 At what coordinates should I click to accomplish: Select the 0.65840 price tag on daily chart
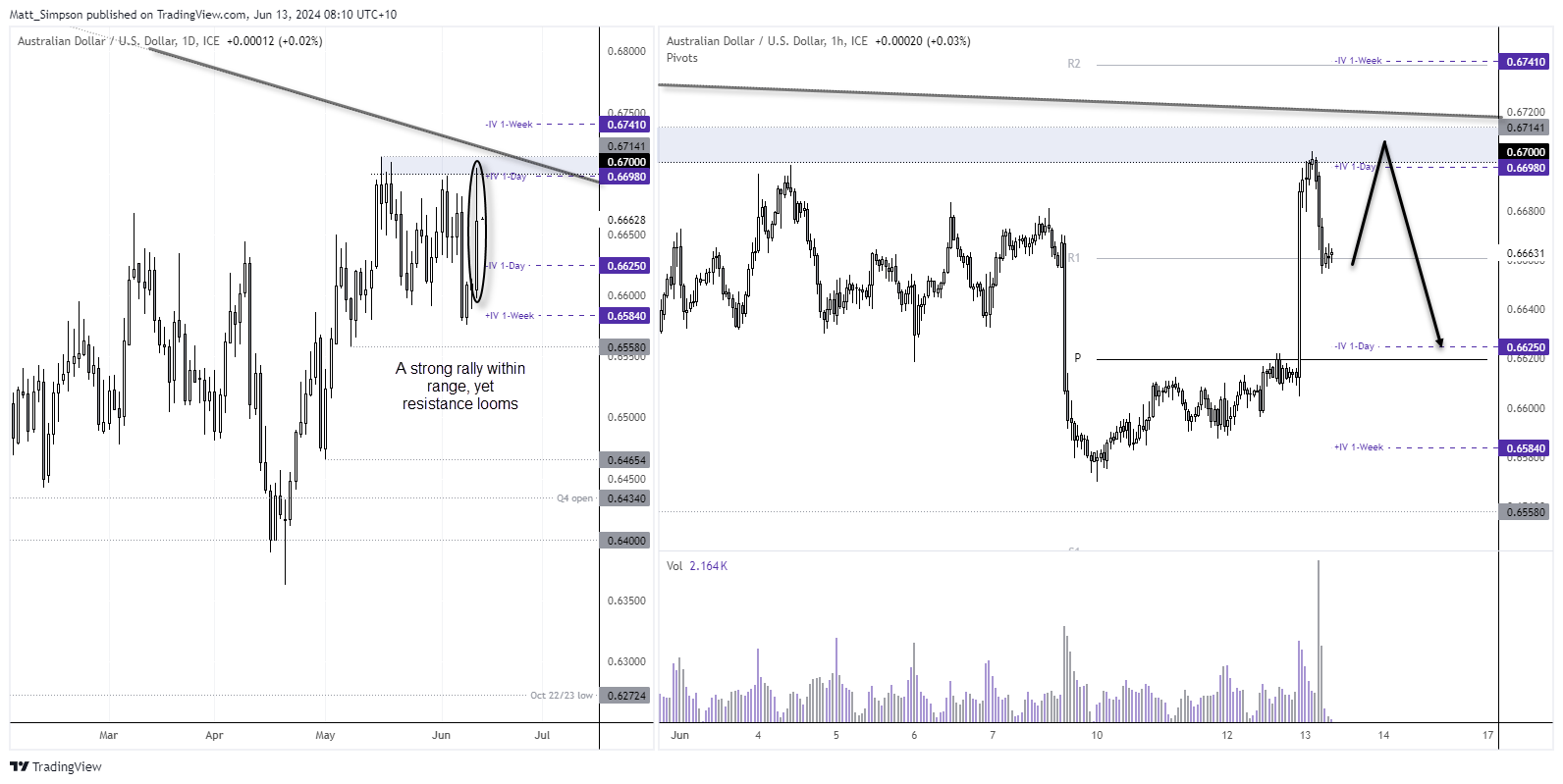(x=626, y=316)
